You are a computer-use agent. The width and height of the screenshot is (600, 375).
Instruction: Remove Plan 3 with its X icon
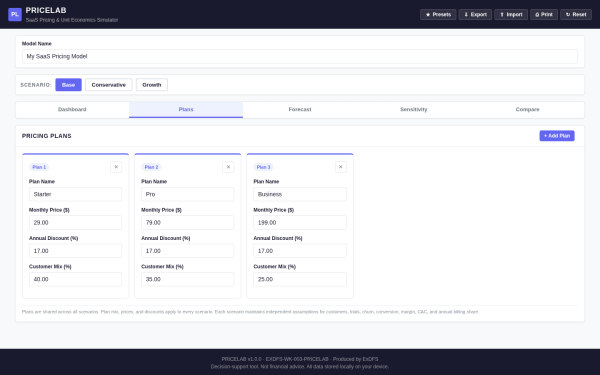341,167
